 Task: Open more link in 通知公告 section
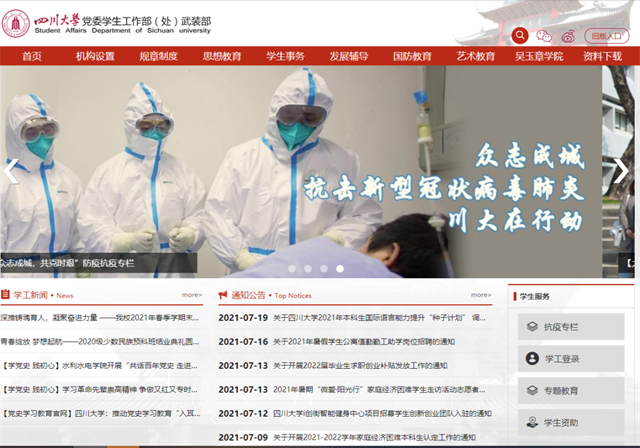(x=481, y=295)
